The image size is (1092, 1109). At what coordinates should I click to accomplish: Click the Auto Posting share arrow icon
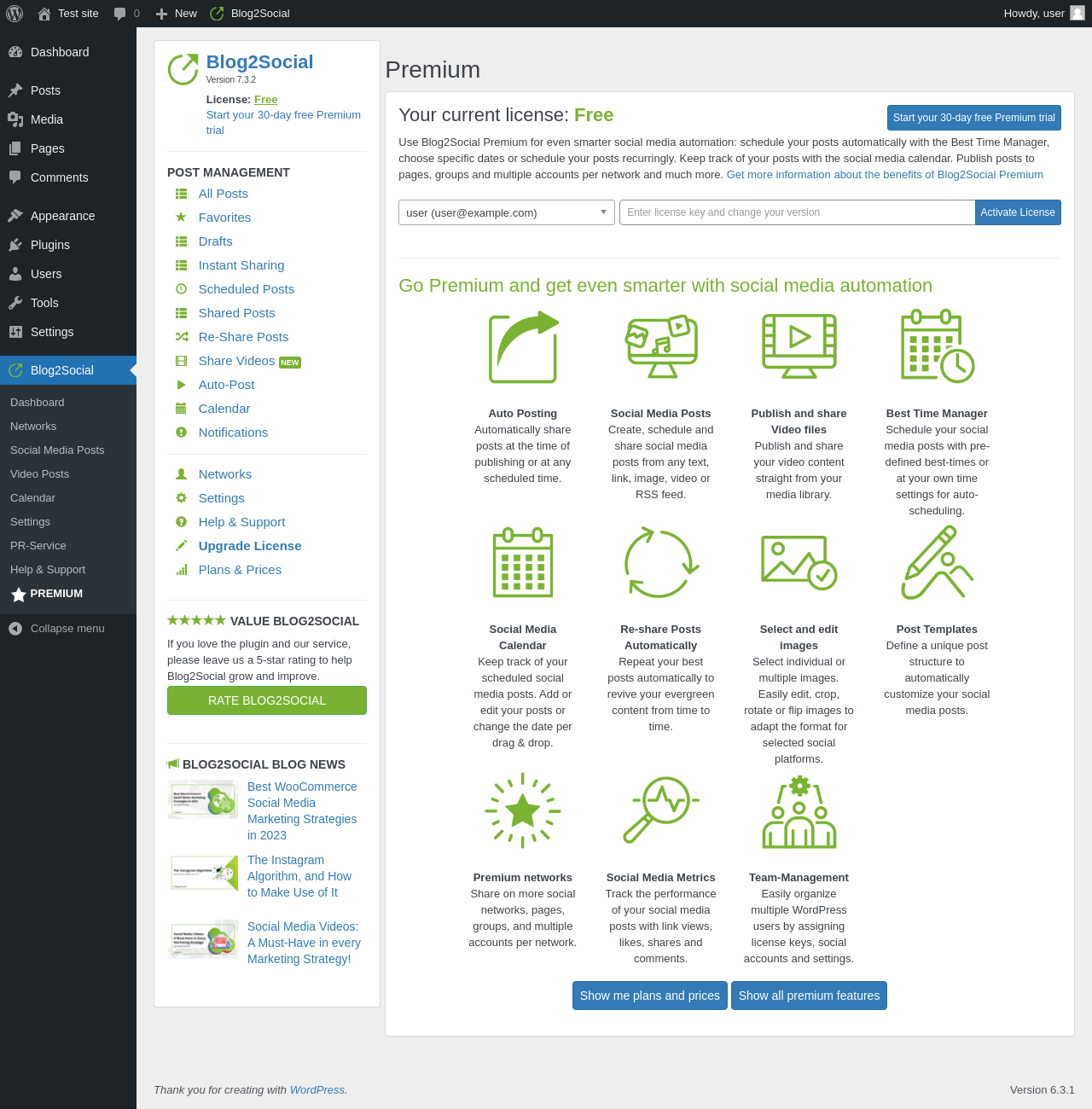coord(523,347)
